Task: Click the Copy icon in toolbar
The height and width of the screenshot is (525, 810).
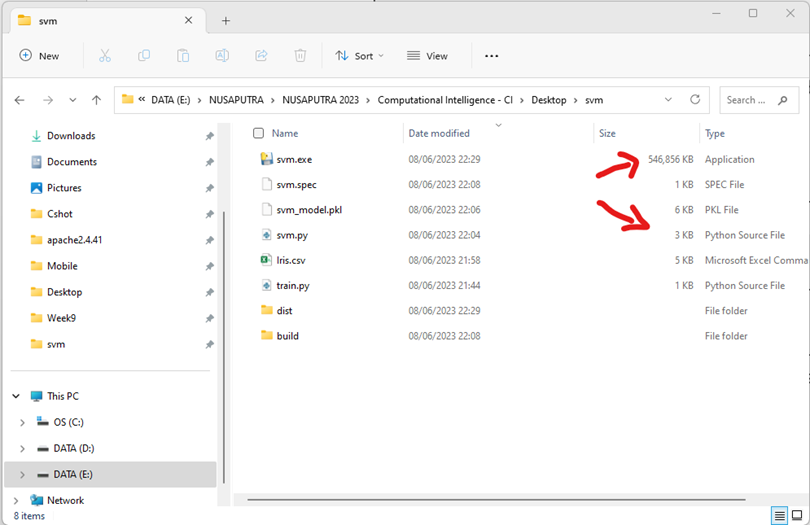Action: click(144, 56)
